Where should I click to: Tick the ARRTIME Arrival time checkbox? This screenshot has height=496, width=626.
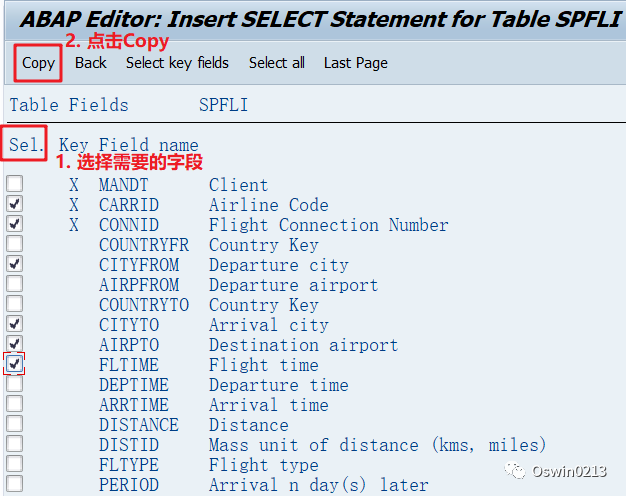[15, 404]
